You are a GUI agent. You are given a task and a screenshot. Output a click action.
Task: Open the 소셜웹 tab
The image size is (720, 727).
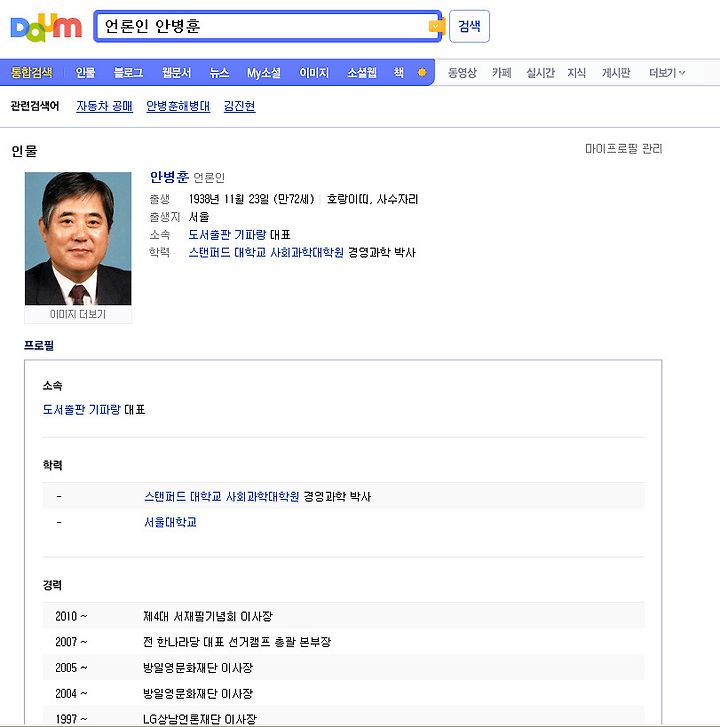(362, 73)
